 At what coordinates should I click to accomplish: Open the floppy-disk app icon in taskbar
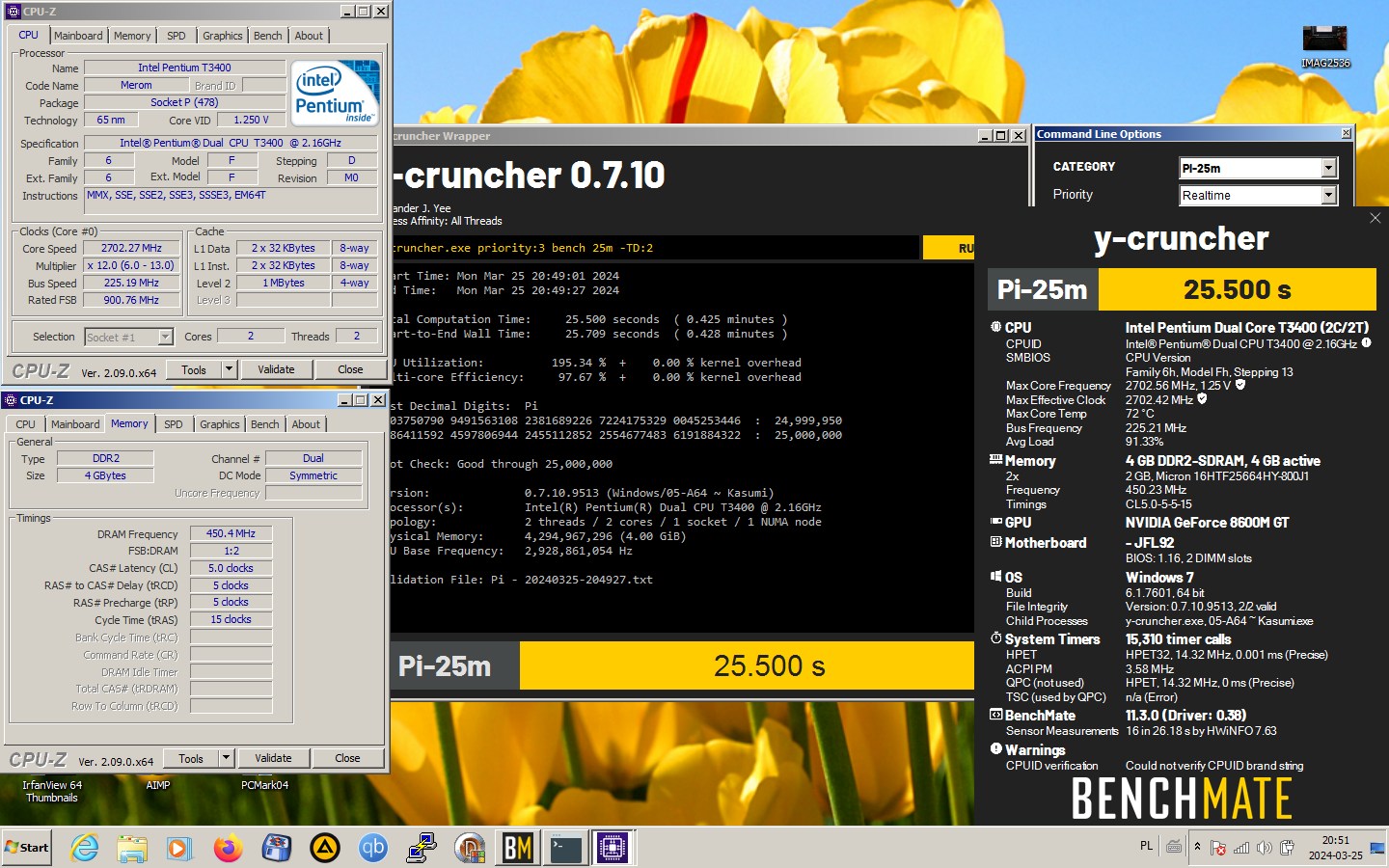[x=277, y=848]
